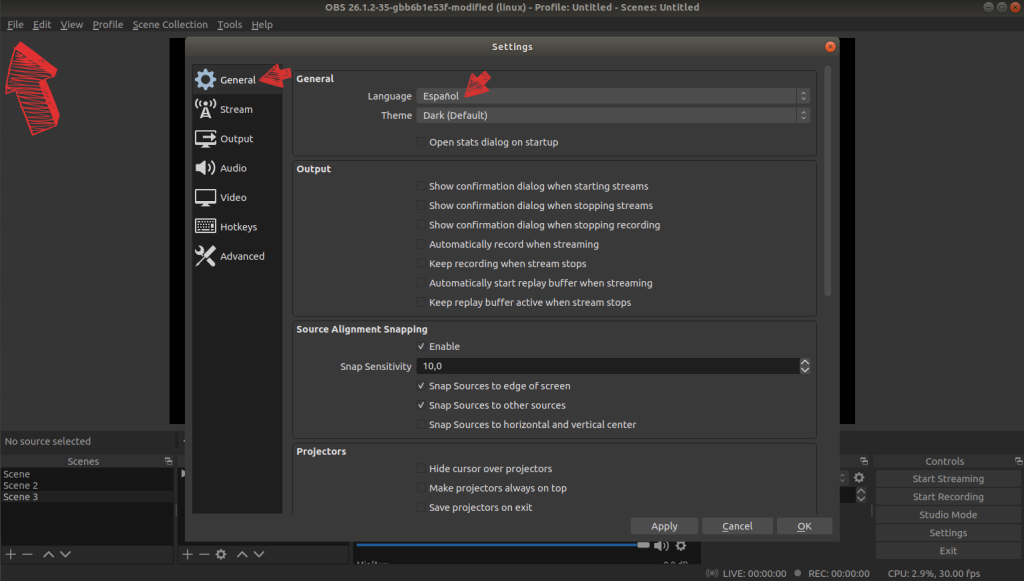The width and height of the screenshot is (1024, 581).
Task: Check Make projectors always on top
Action: click(x=421, y=488)
